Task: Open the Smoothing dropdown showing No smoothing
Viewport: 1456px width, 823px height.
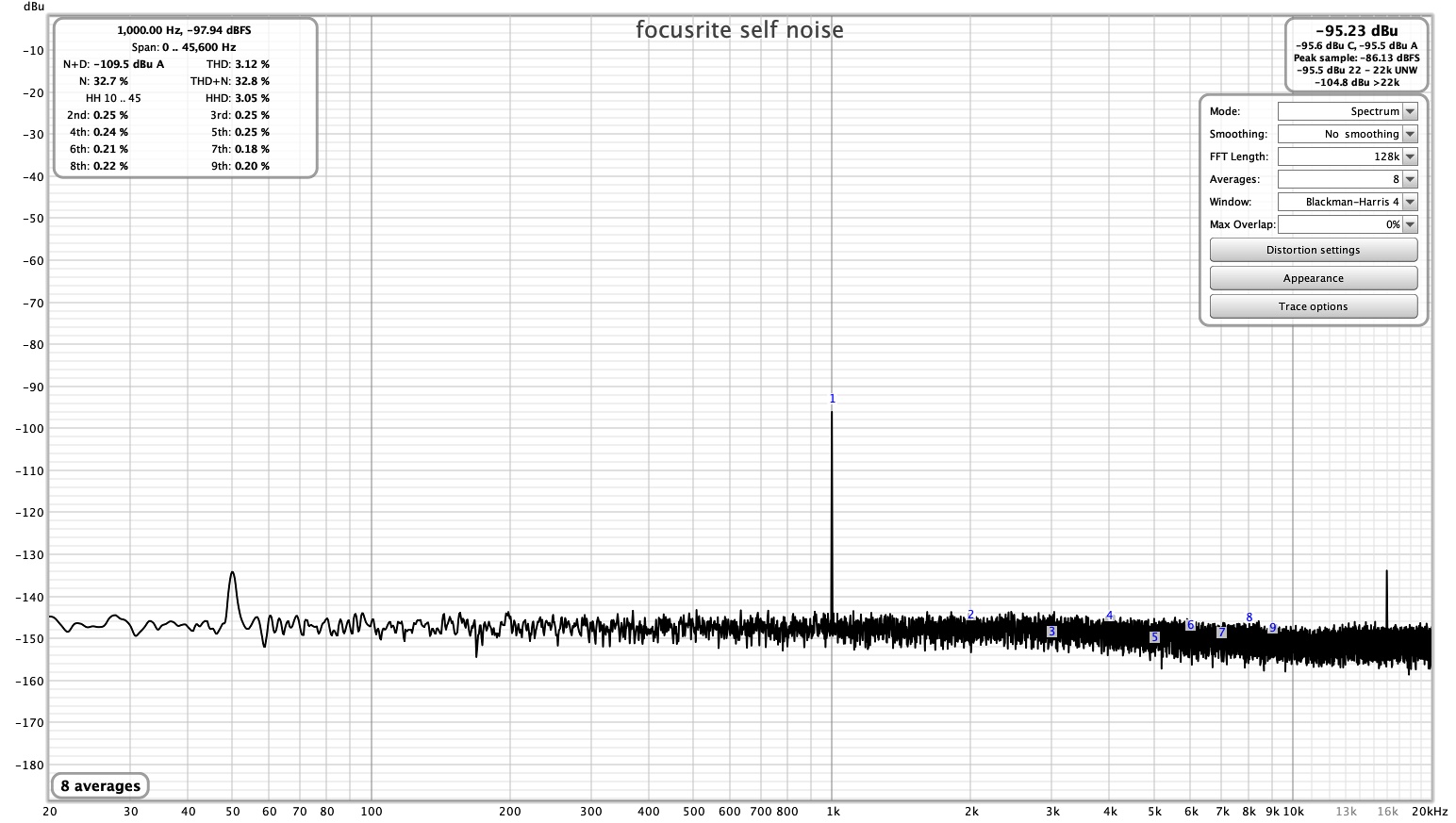Action: 1348,134
